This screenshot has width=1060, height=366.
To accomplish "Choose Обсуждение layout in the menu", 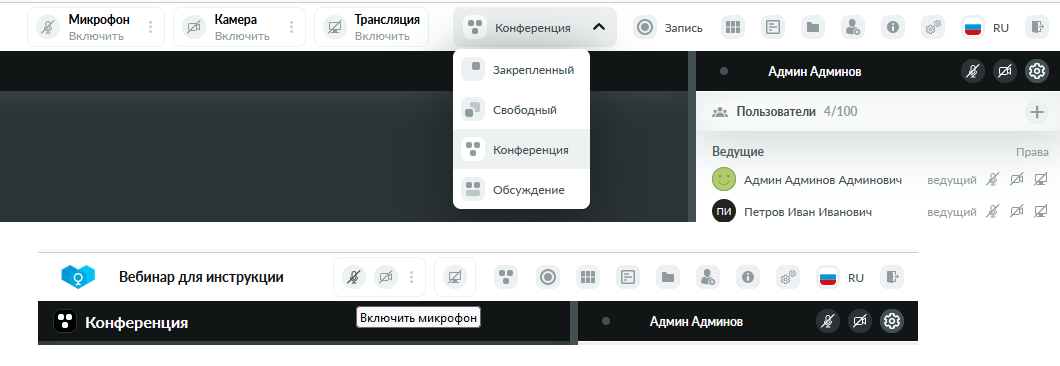I will coord(521,189).
